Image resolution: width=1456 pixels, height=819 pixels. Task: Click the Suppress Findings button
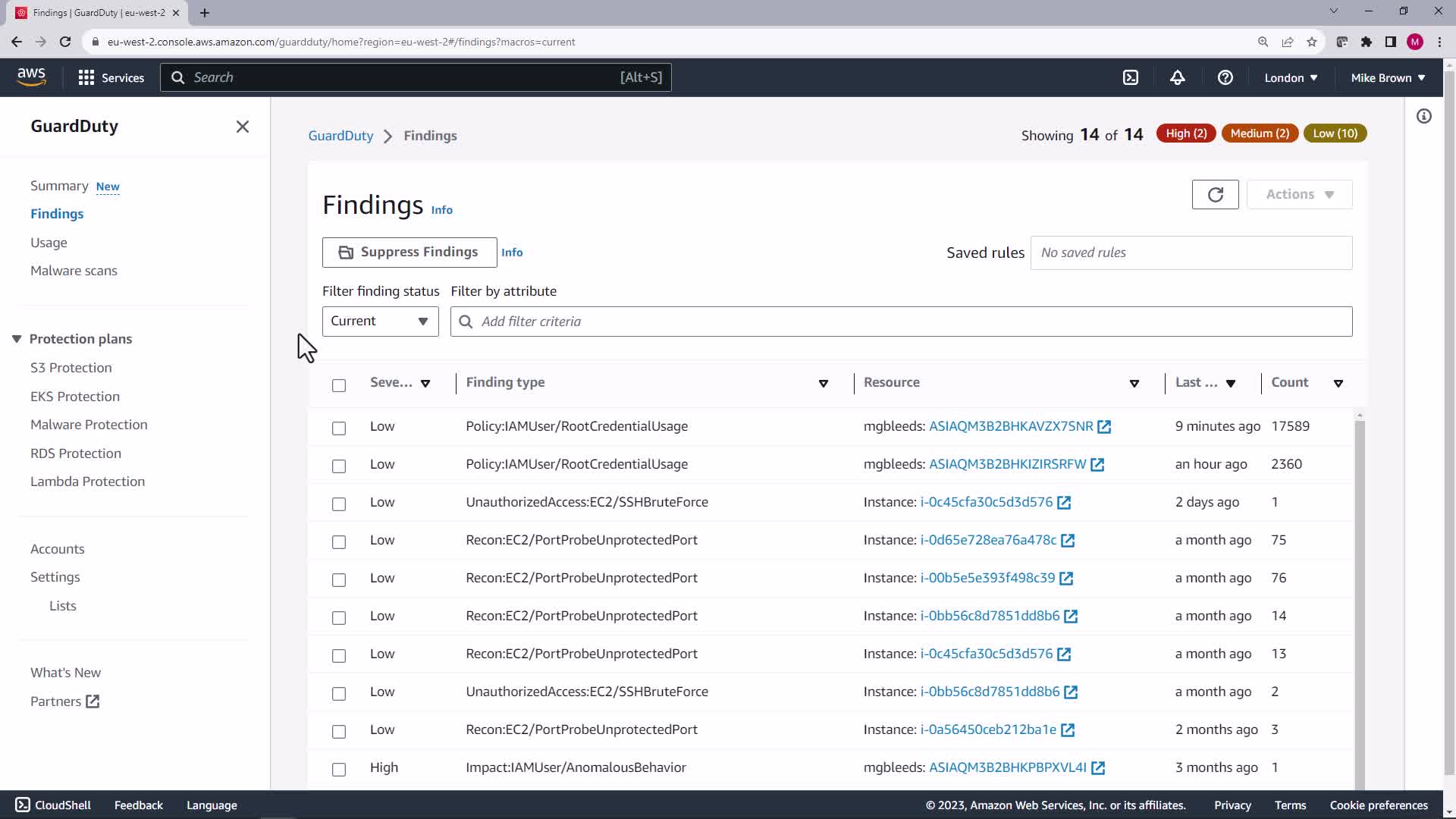point(409,252)
